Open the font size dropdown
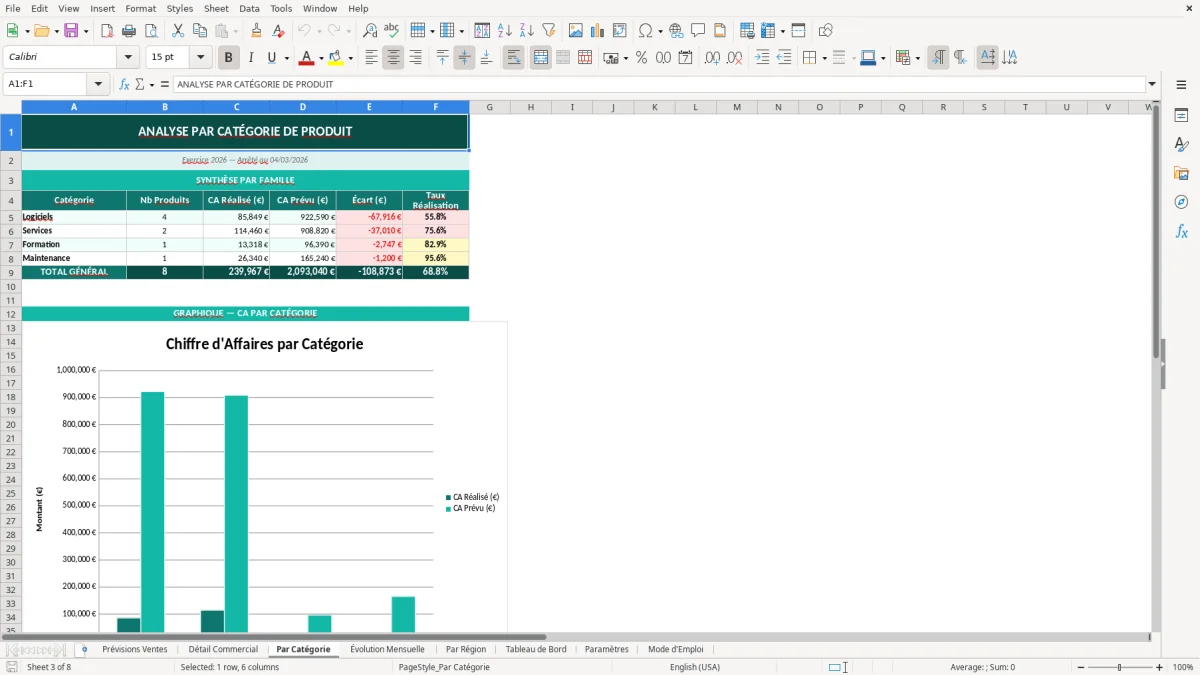The width and height of the screenshot is (1200, 675). coord(201,58)
